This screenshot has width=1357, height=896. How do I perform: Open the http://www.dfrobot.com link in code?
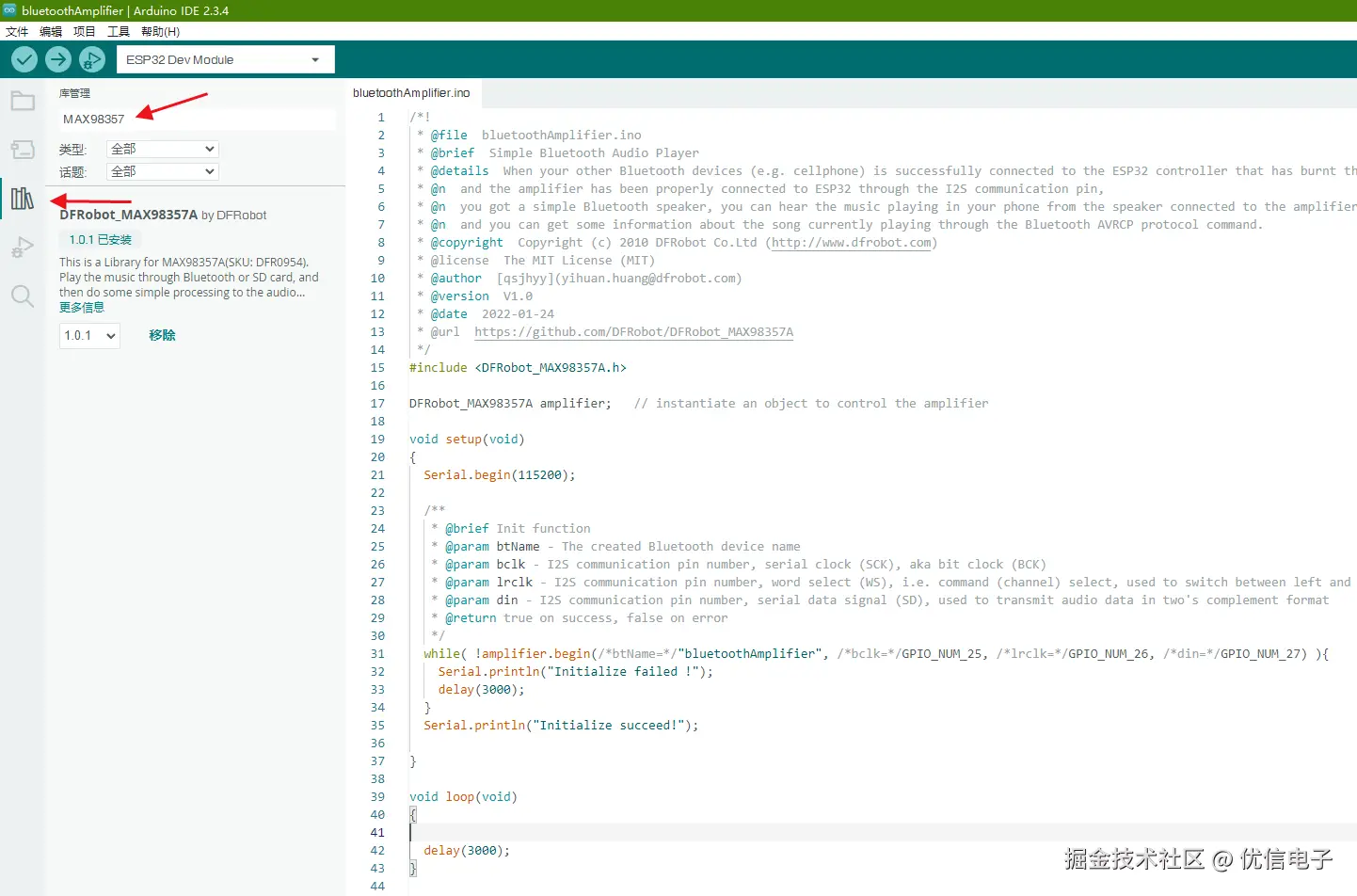[852, 242]
